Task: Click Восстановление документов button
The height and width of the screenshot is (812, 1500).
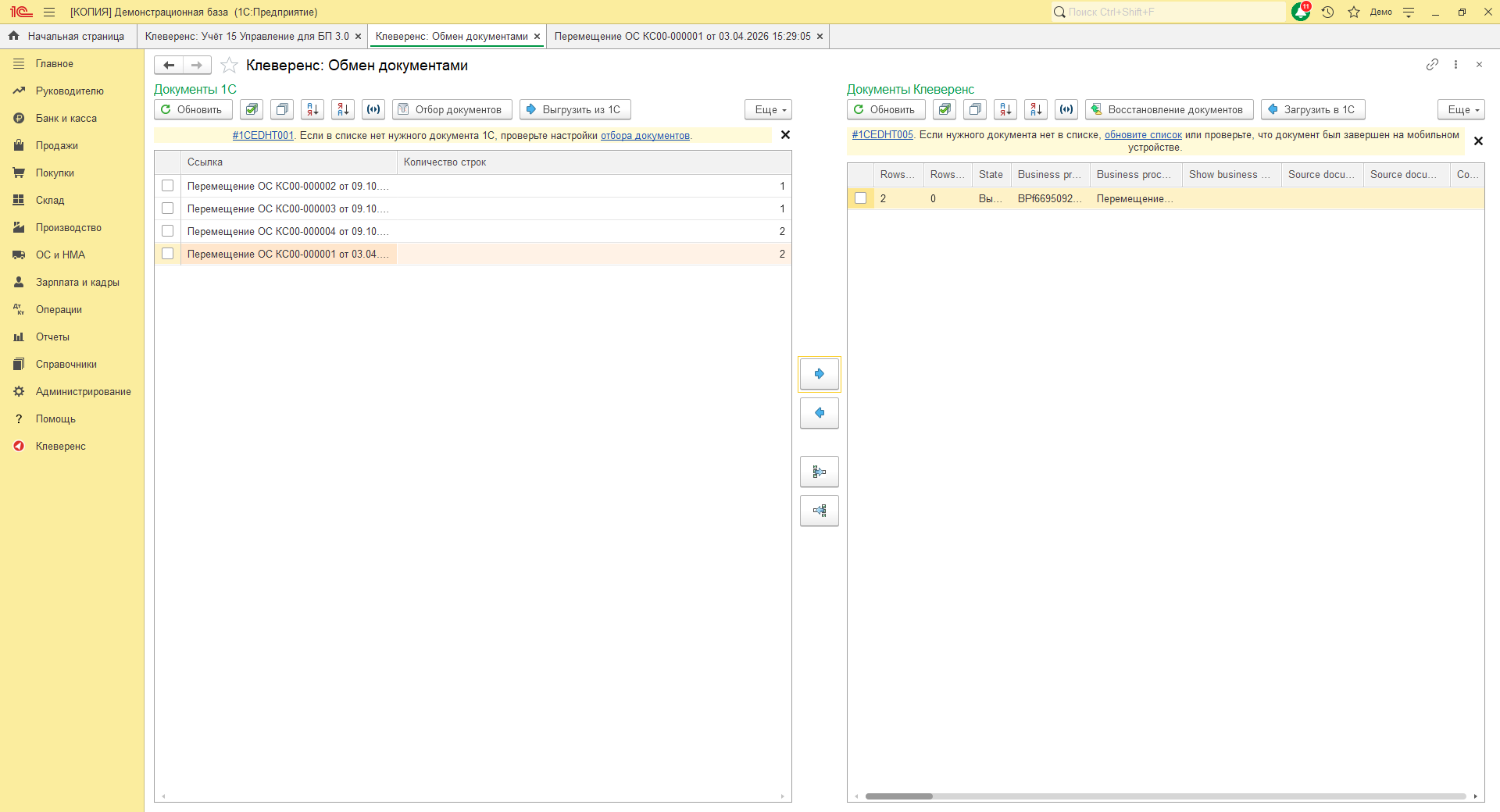Action: pos(1169,110)
